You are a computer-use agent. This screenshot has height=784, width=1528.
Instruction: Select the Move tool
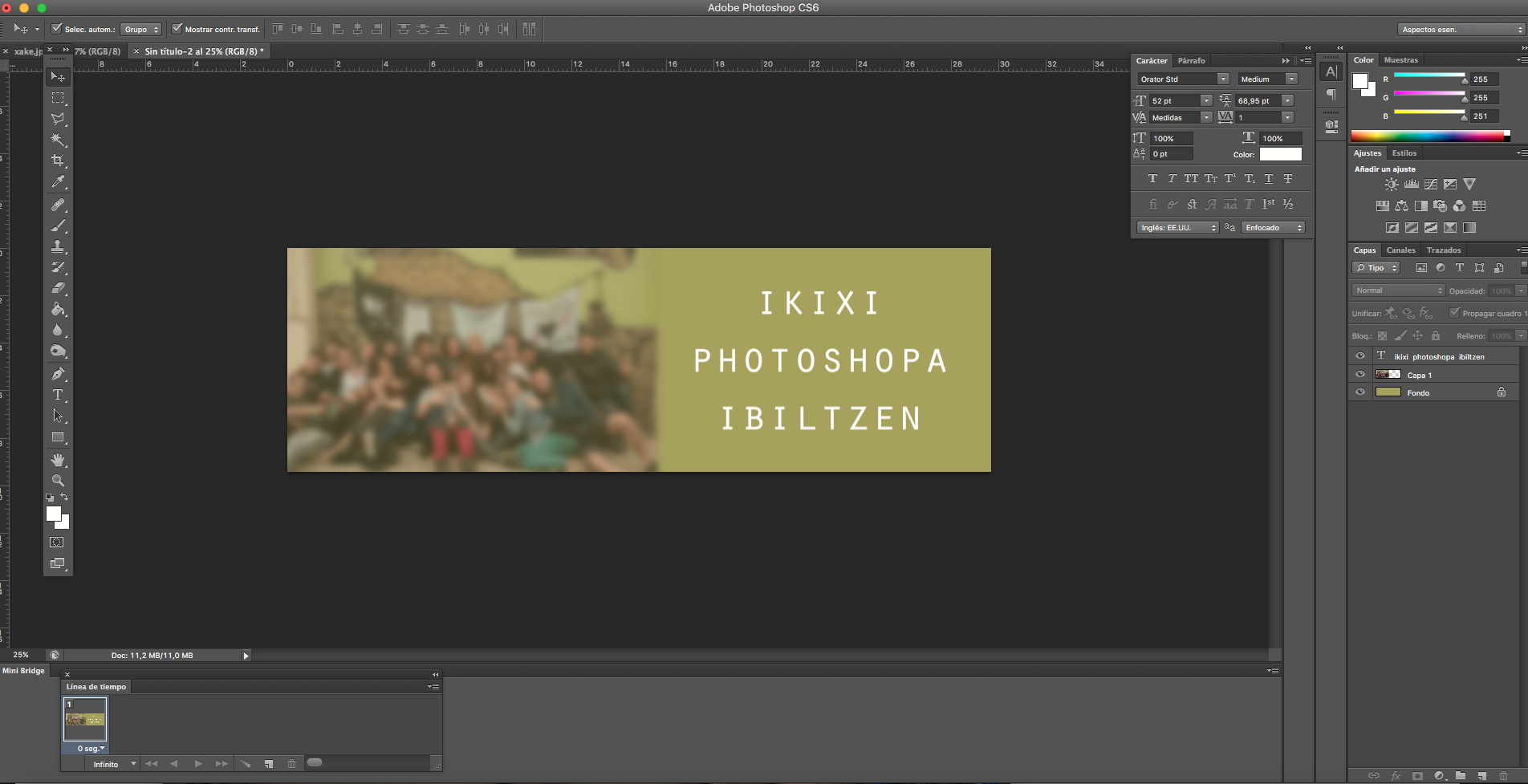58,77
